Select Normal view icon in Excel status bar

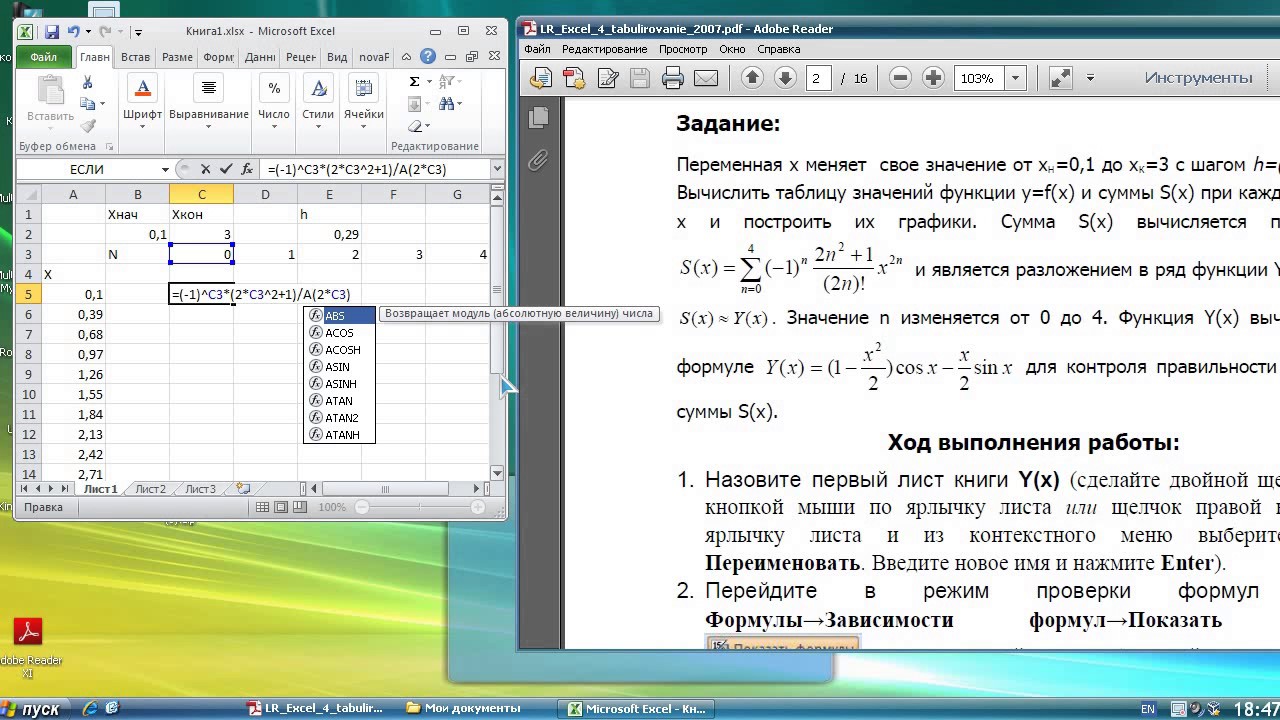264,508
